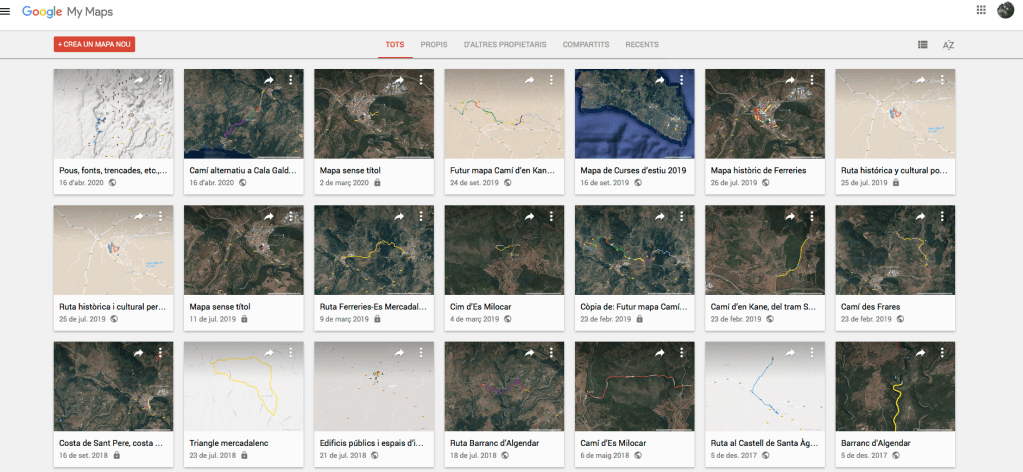Open more options for Ruta Ferreries-Es Mercadal map

coord(421,216)
